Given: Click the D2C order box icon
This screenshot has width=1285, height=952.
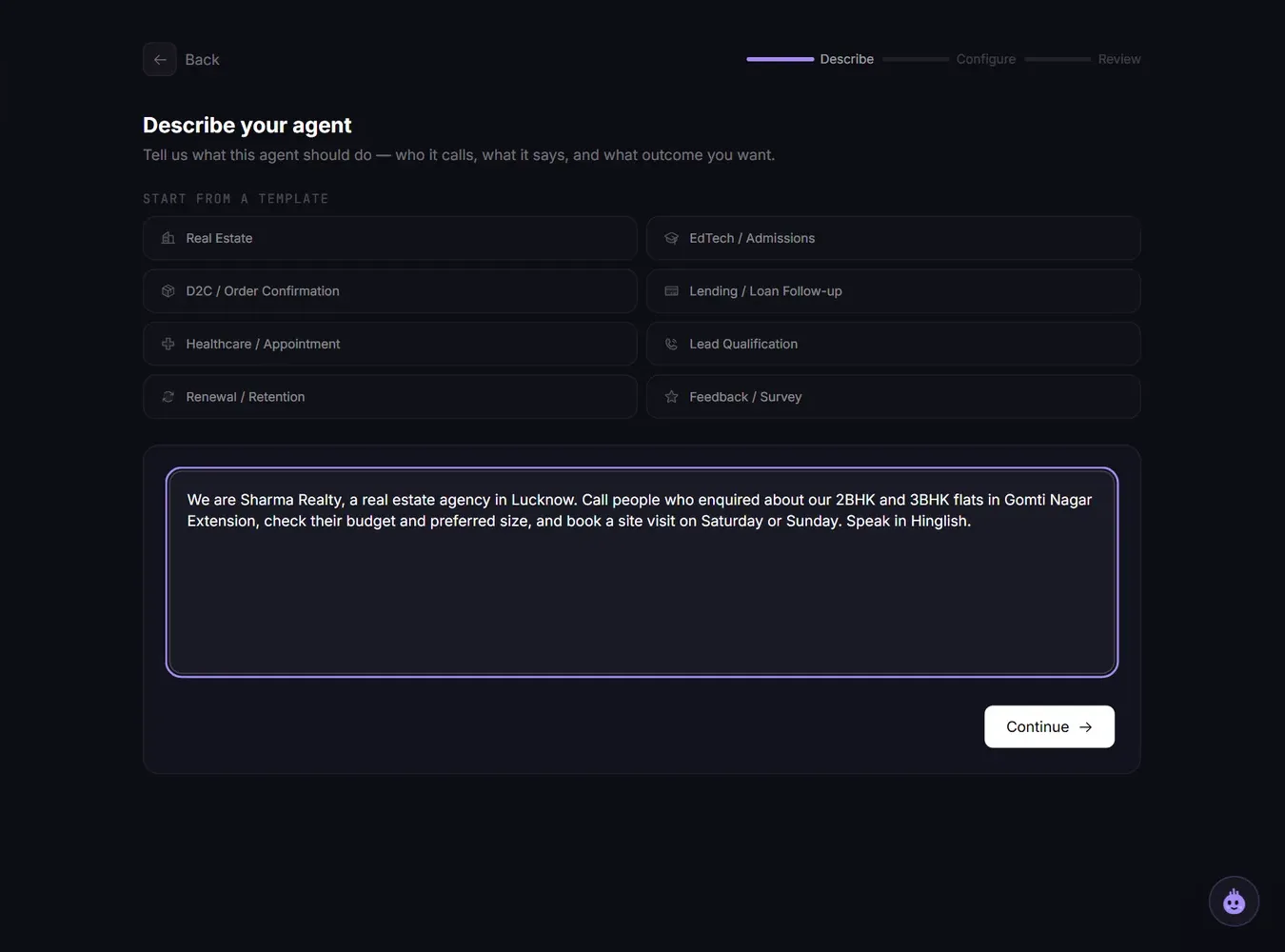Looking at the screenshot, I should tap(168, 291).
